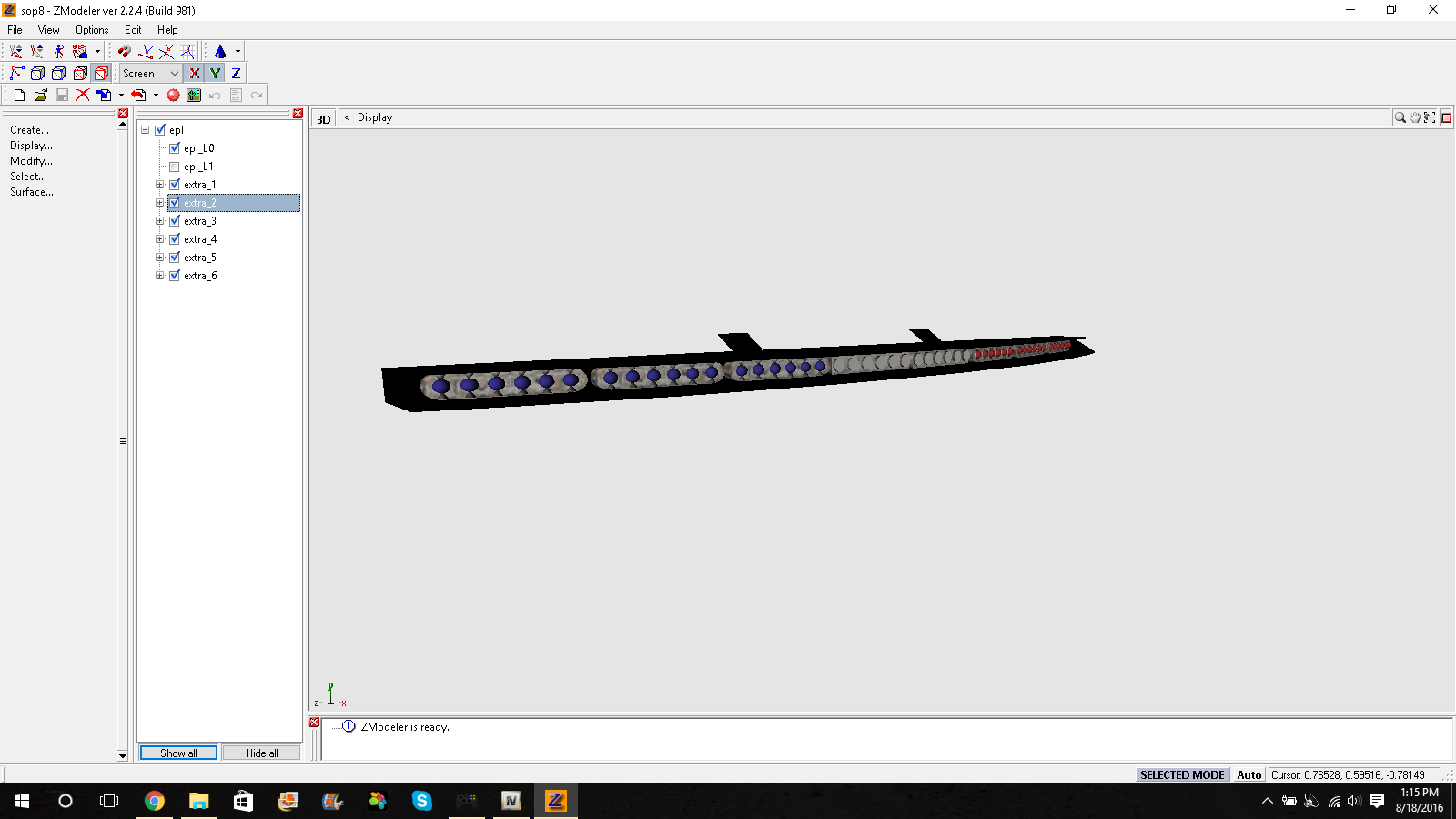Select the blue cone primitive icon

click(x=220, y=52)
